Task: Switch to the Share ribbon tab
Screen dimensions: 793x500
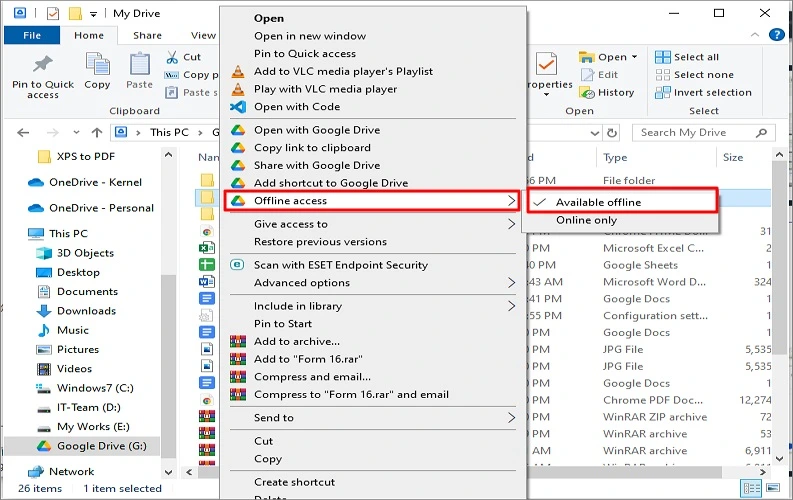Action: pos(148,35)
